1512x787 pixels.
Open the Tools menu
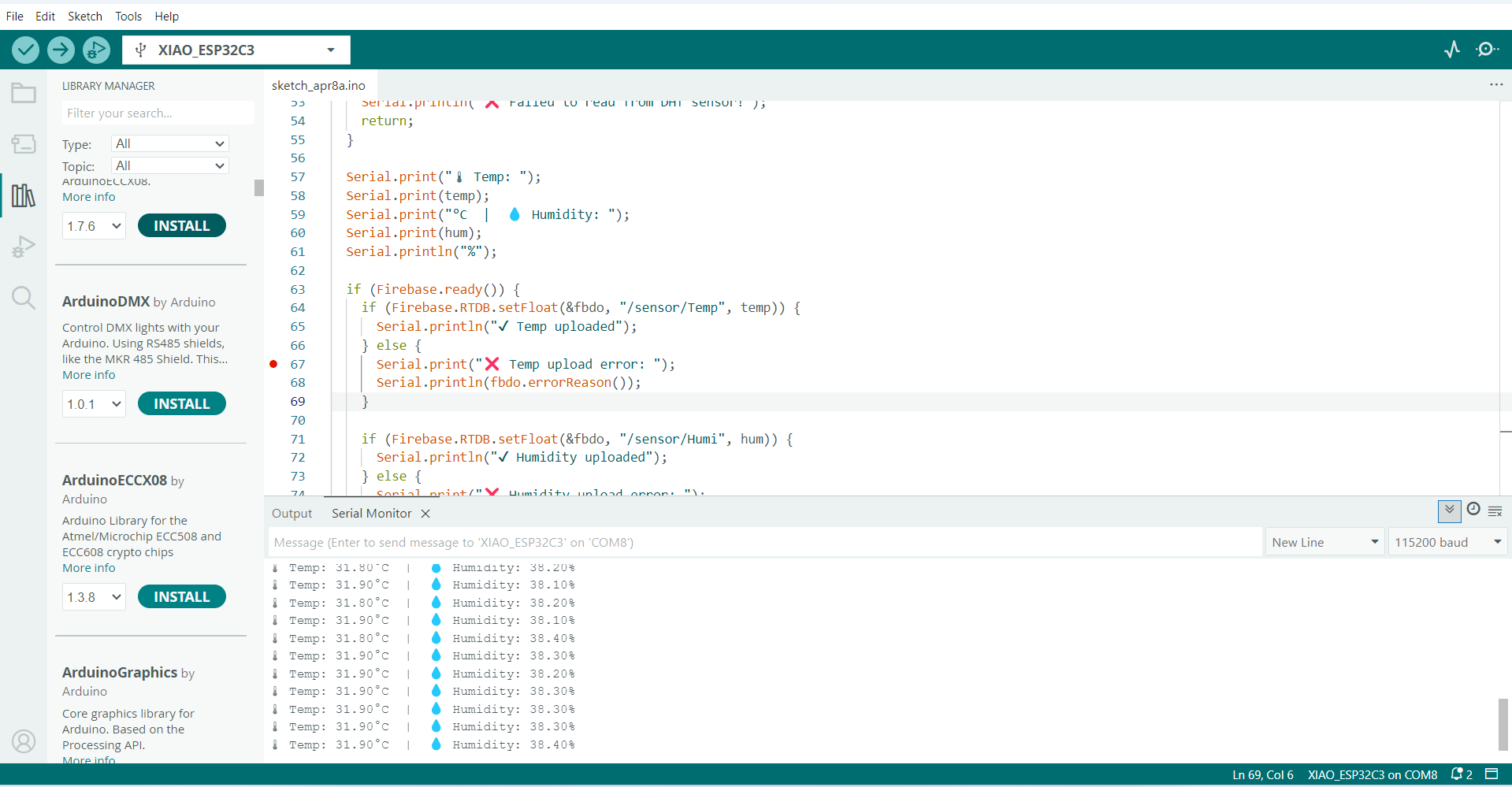[x=128, y=16]
